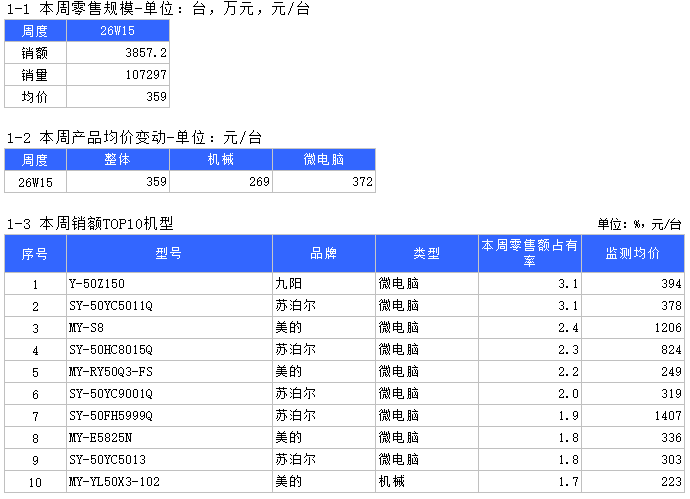Click the 整体 column header
The width and height of the screenshot is (690, 499).
(x=117, y=159)
